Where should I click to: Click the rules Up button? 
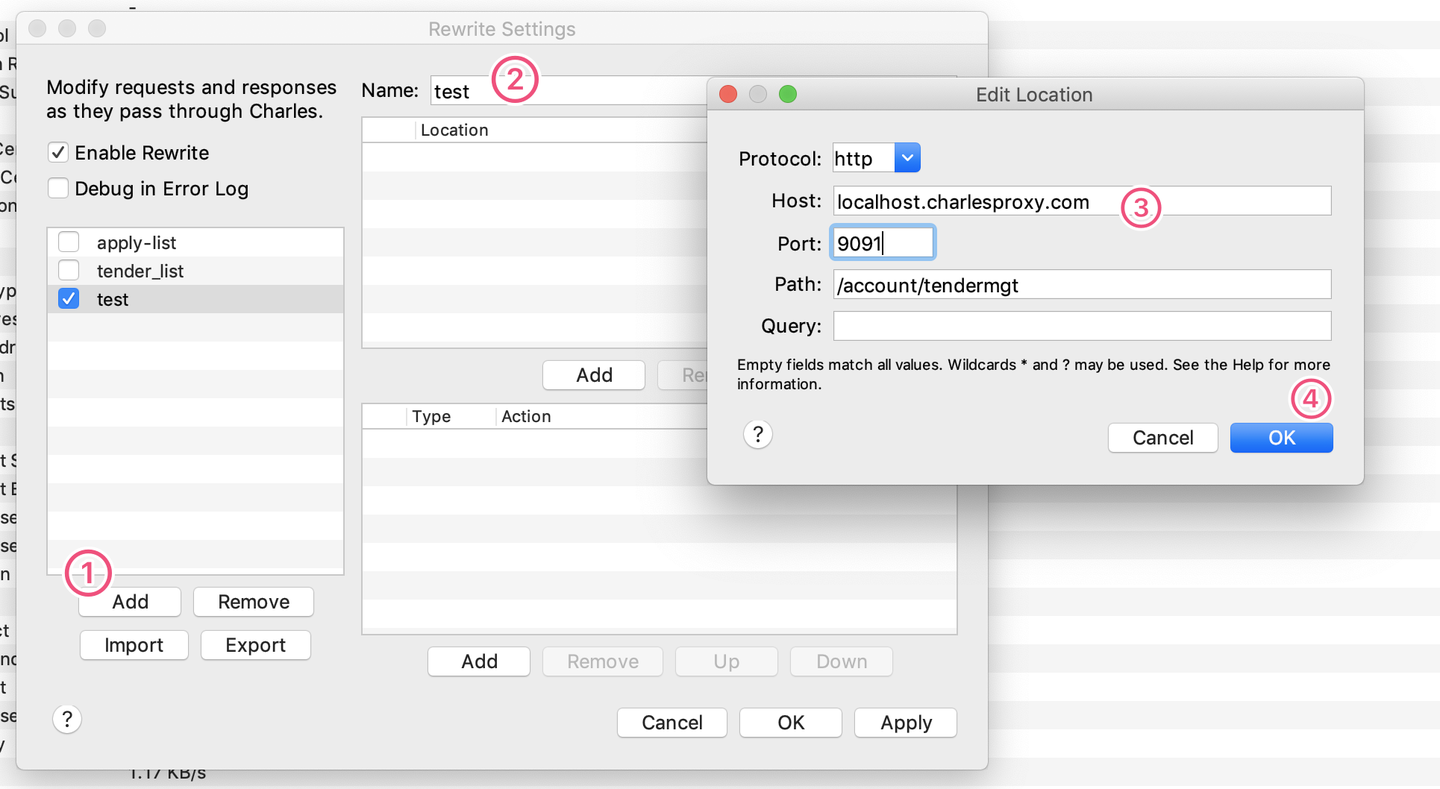click(726, 662)
